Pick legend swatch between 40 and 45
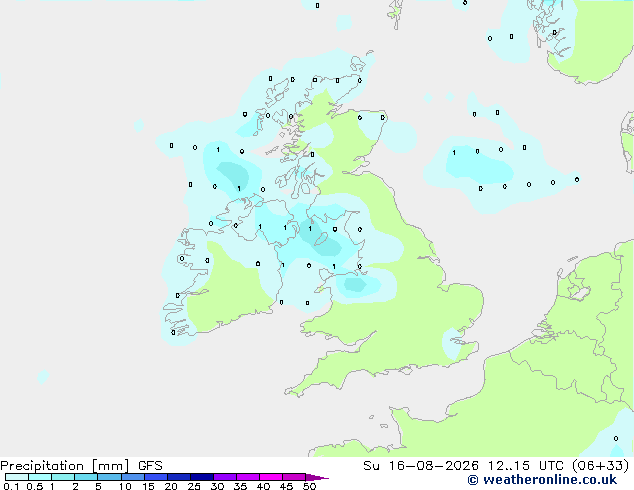Image resolution: width=634 pixels, height=490 pixels. [x=271, y=477]
